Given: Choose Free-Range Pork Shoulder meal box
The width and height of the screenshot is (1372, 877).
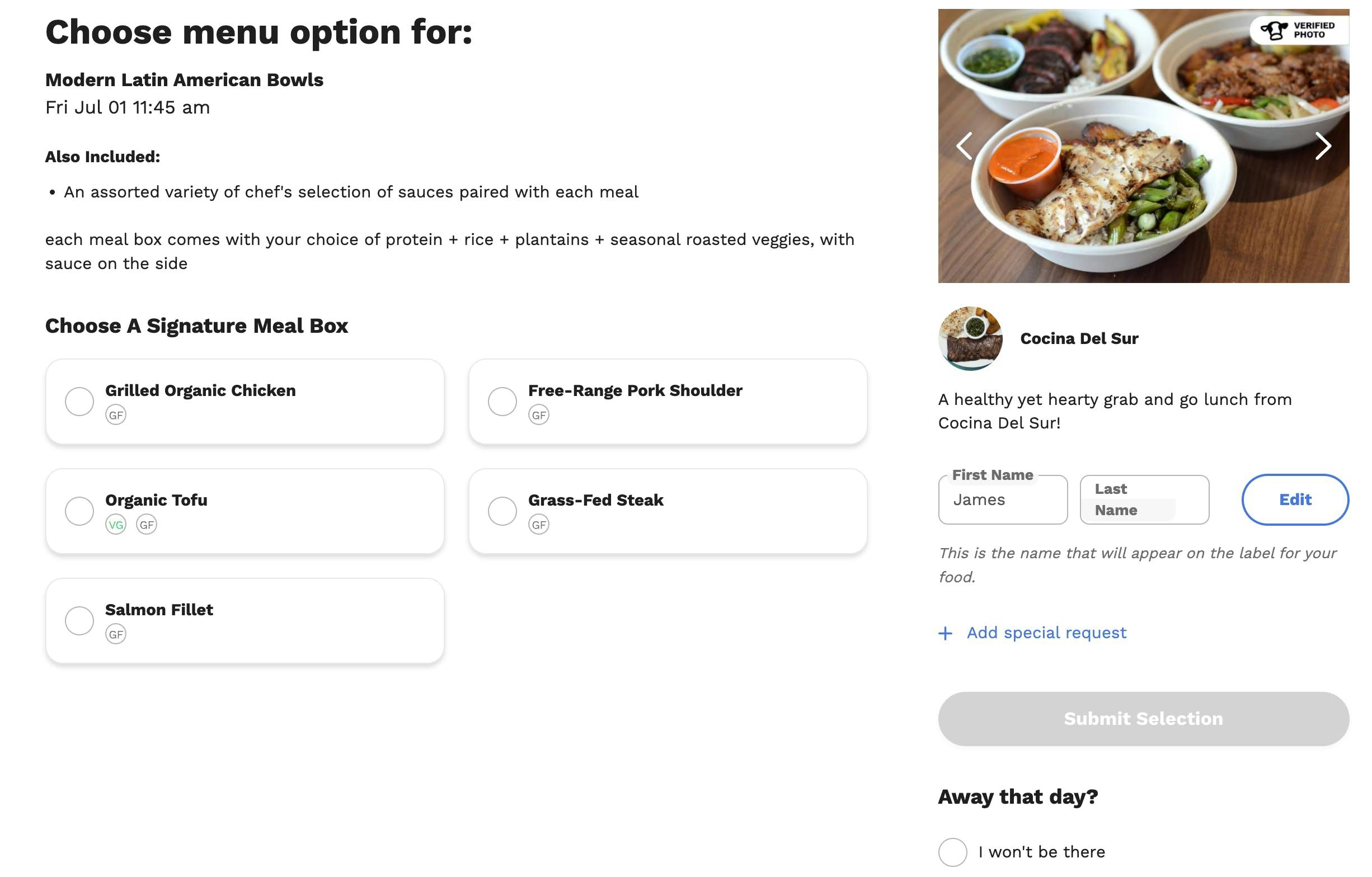Looking at the screenshot, I should (x=502, y=402).
